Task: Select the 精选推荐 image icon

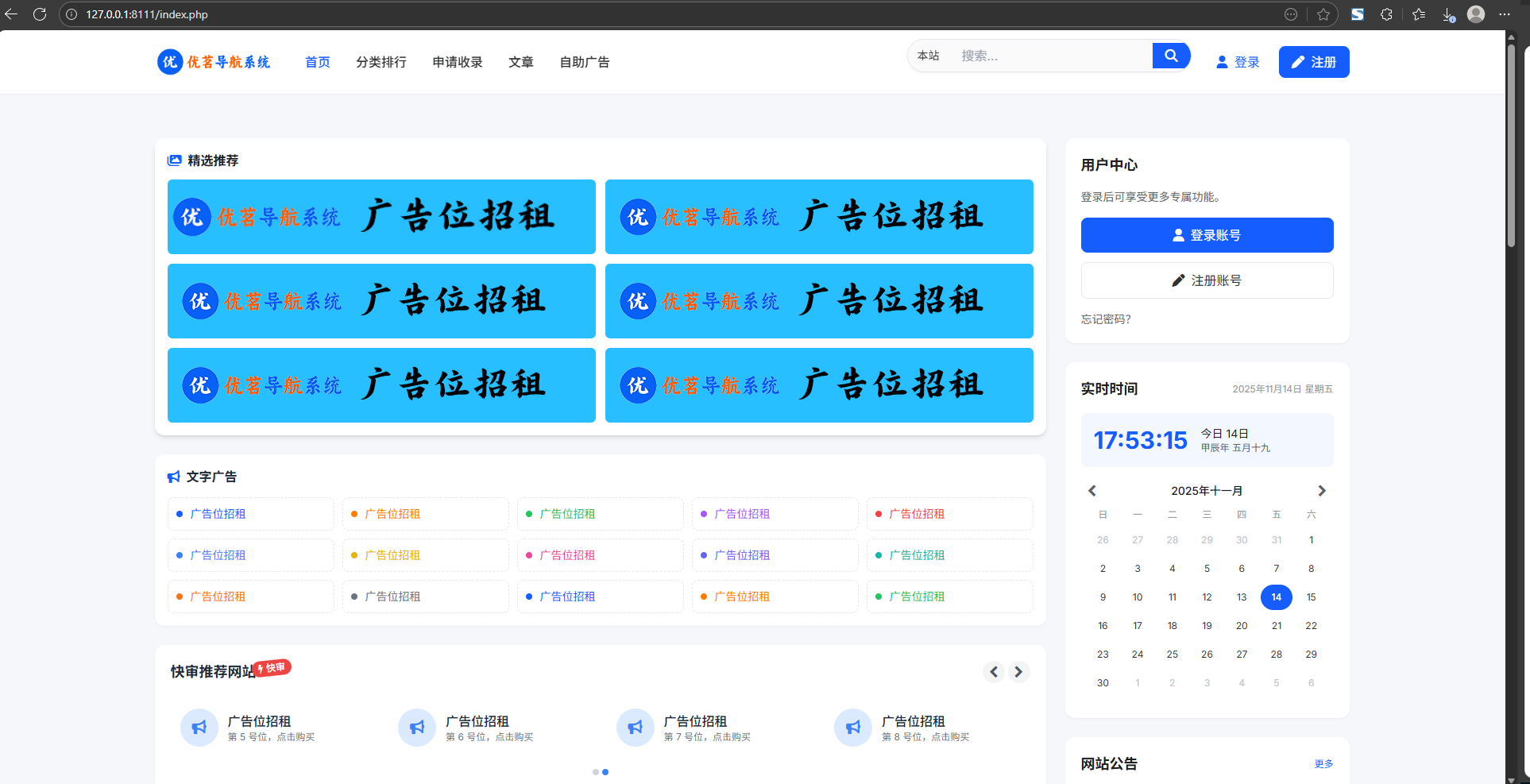Action: click(174, 160)
